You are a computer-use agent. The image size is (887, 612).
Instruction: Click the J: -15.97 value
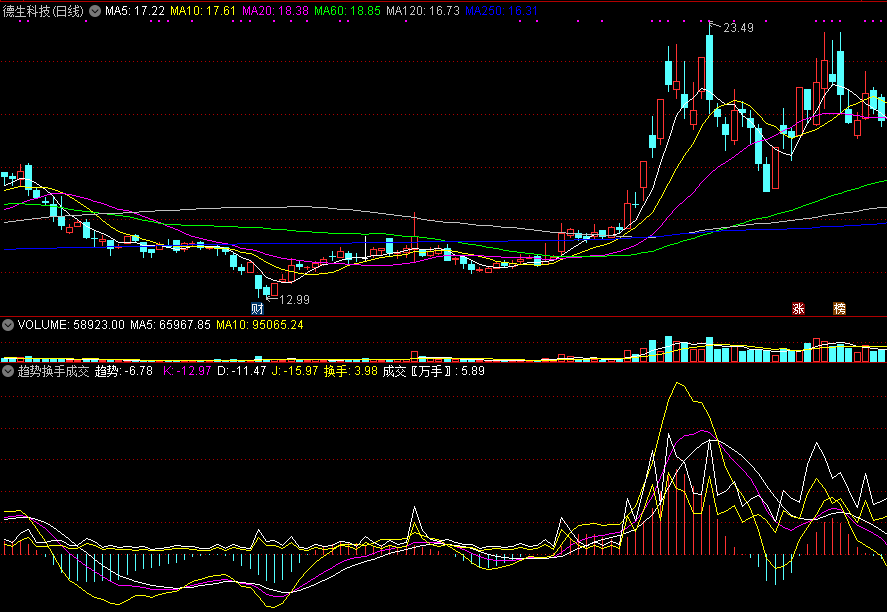pos(295,371)
